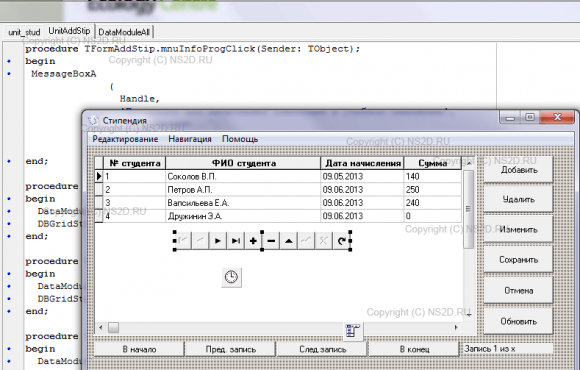
Task: Click the Next record navigator arrow
Action: coord(218,241)
